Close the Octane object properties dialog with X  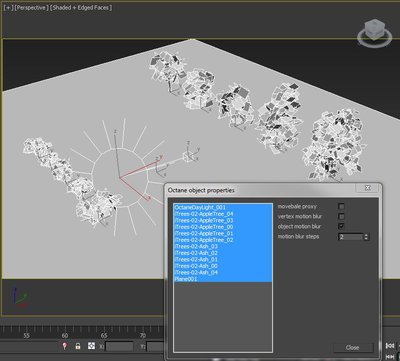[367, 188]
